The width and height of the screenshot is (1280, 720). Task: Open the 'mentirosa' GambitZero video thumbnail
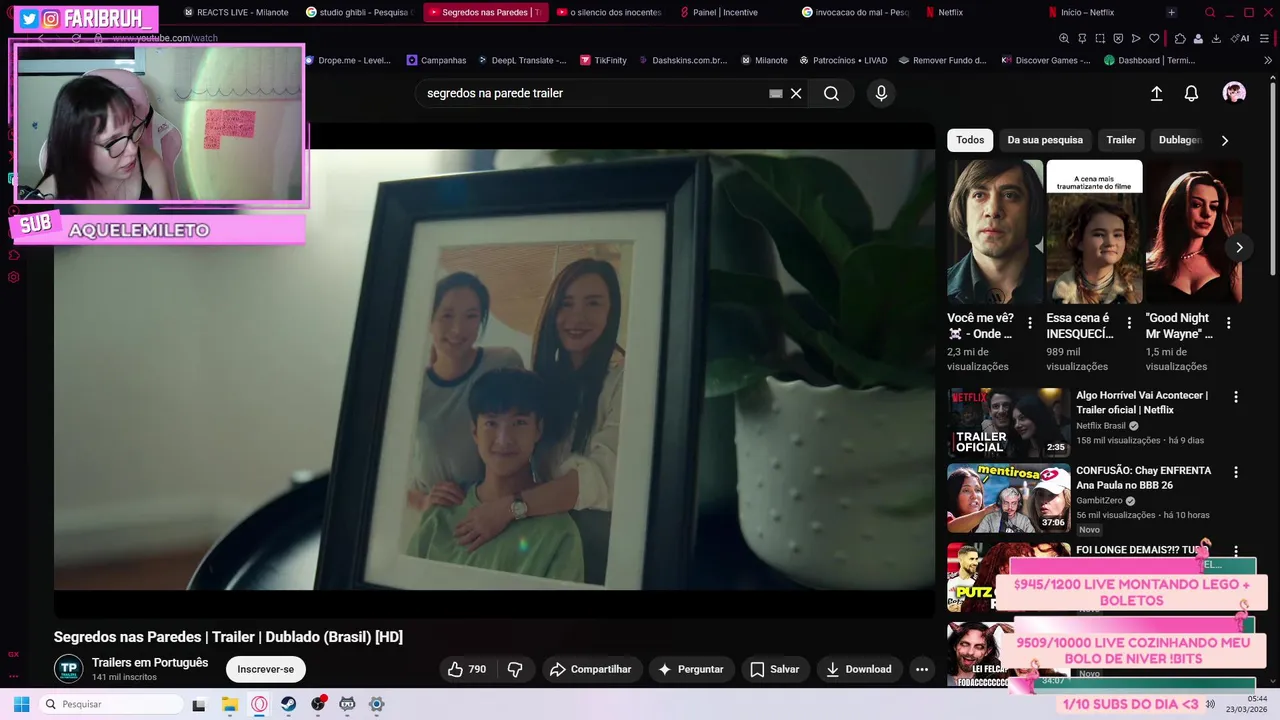(x=1008, y=498)
